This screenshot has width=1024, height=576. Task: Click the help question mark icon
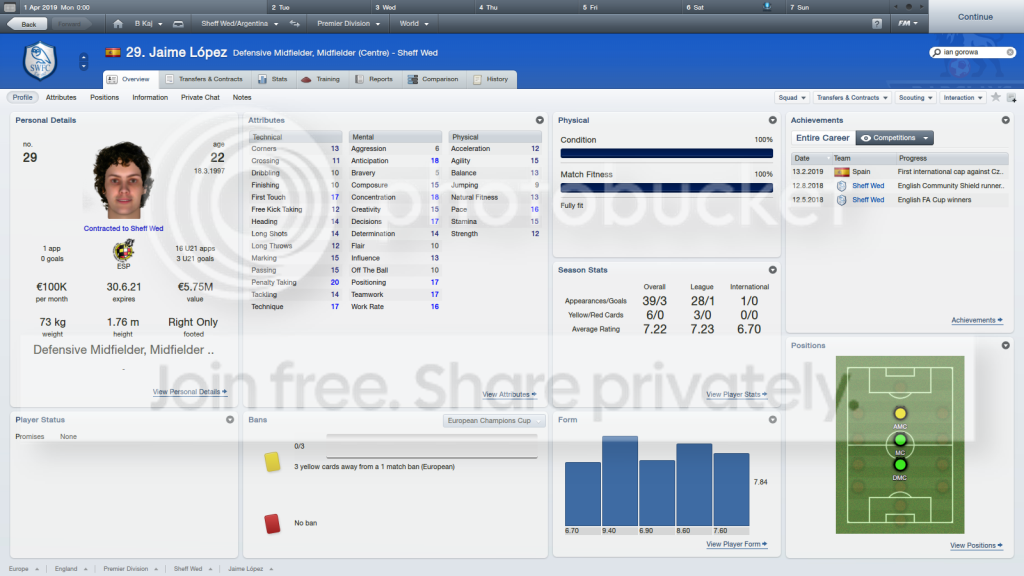coord(876,24)
